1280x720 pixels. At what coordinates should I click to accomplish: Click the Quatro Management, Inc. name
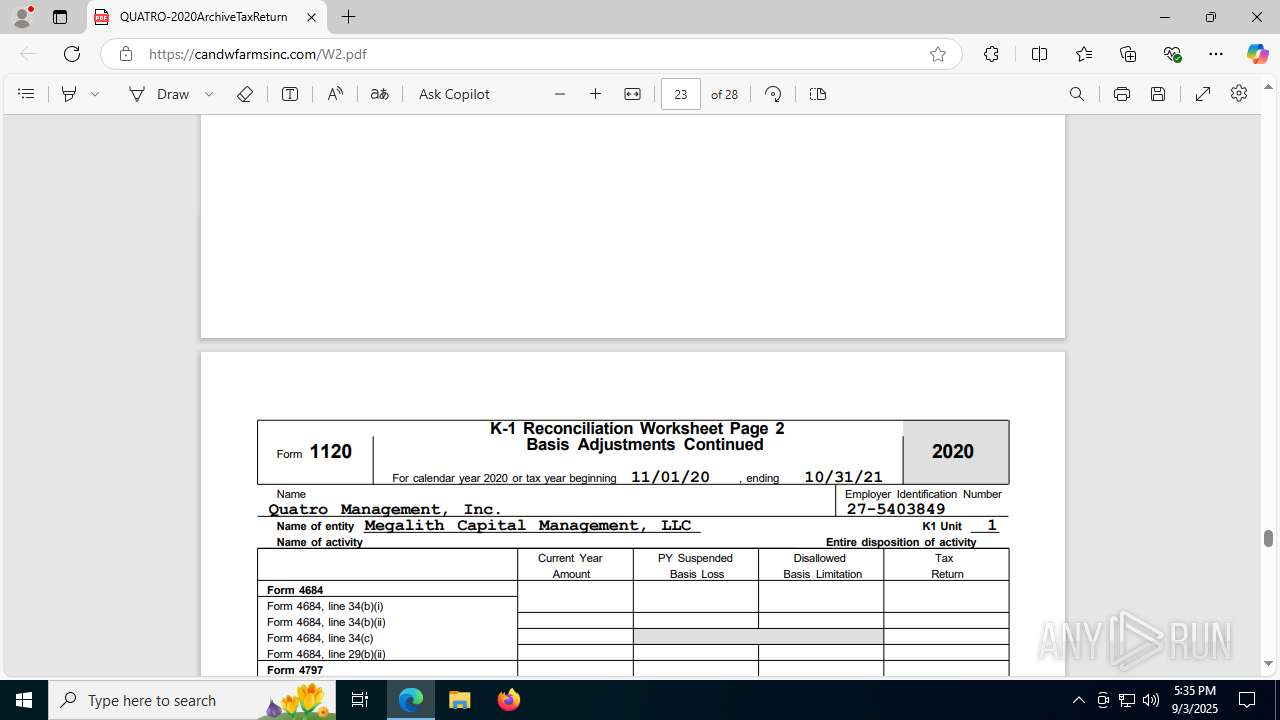pos(385,509)
